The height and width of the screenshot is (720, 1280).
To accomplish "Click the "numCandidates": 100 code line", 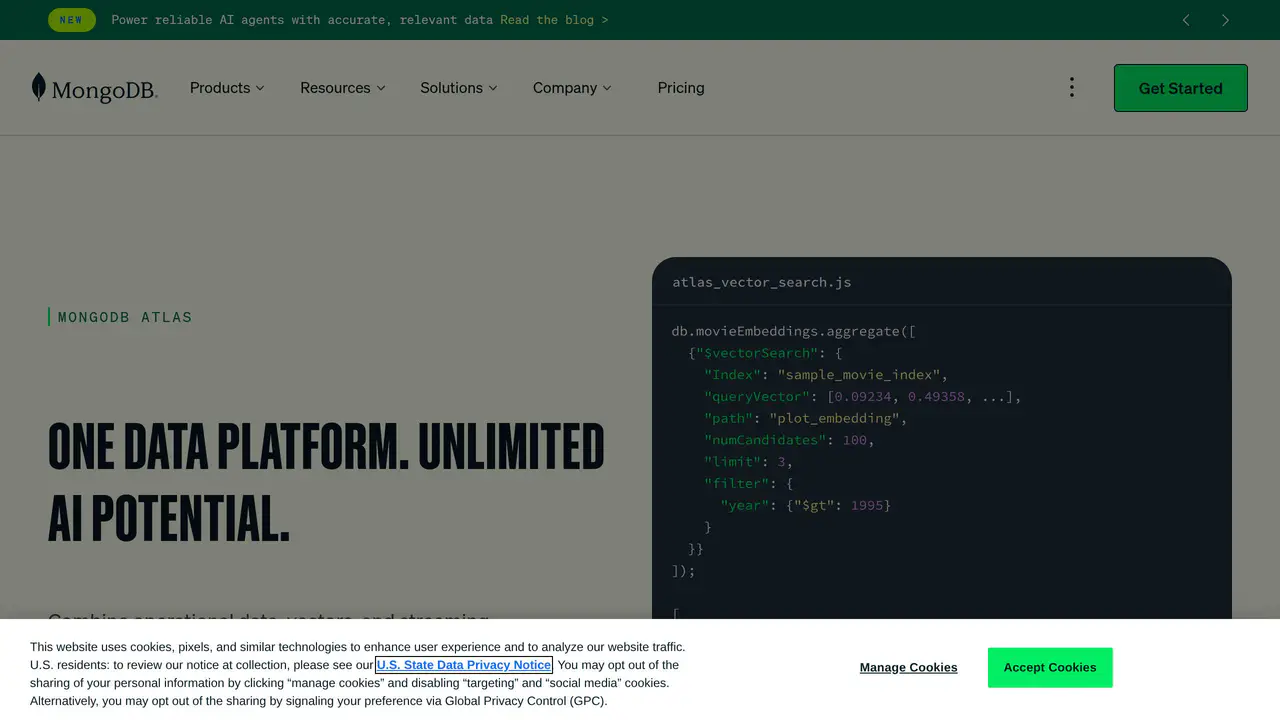I will (x=790, y=440).
